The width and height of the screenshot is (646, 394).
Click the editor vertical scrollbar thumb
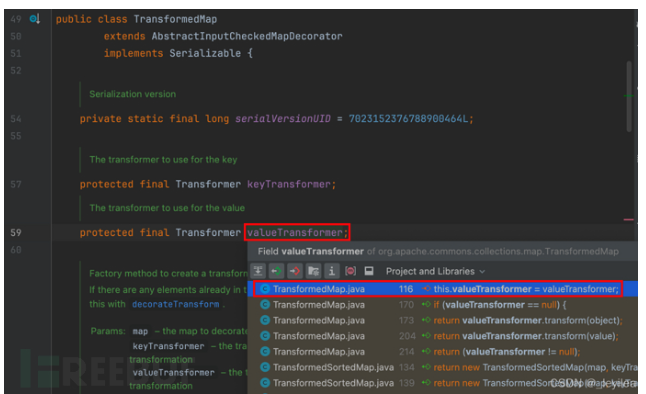(x=629, y=96)
